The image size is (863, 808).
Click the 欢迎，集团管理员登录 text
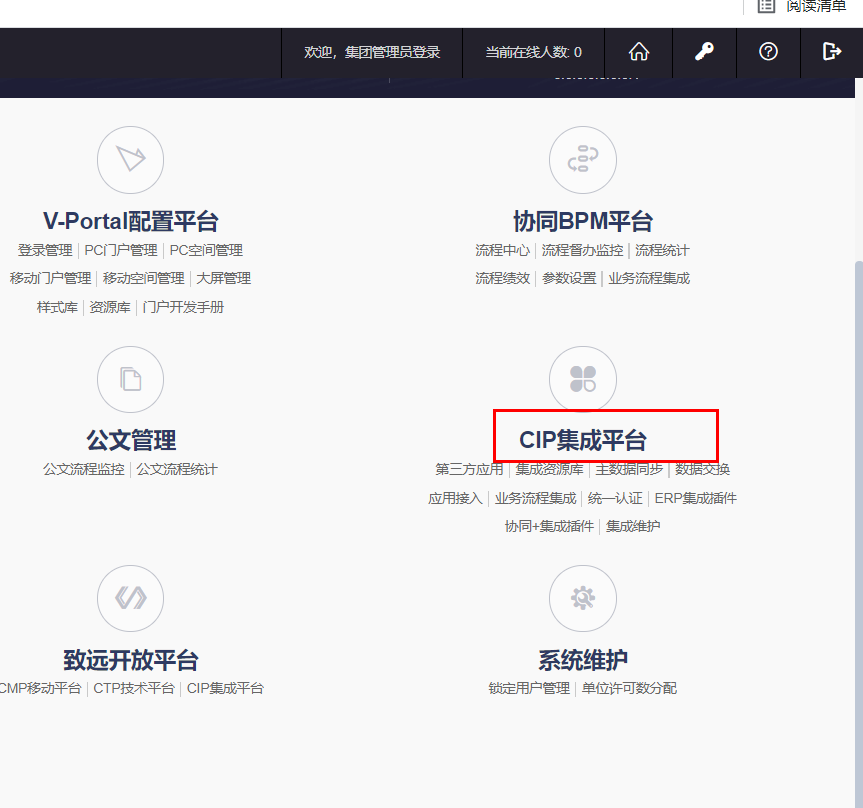[372, 52]
